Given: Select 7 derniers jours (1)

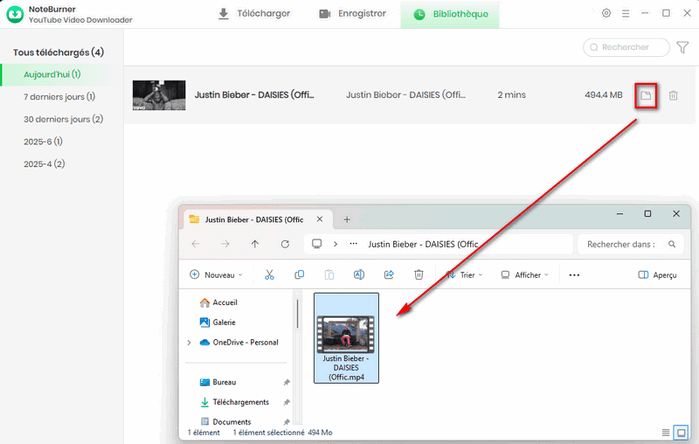Looking at the screenshot, I should (59, 97).
